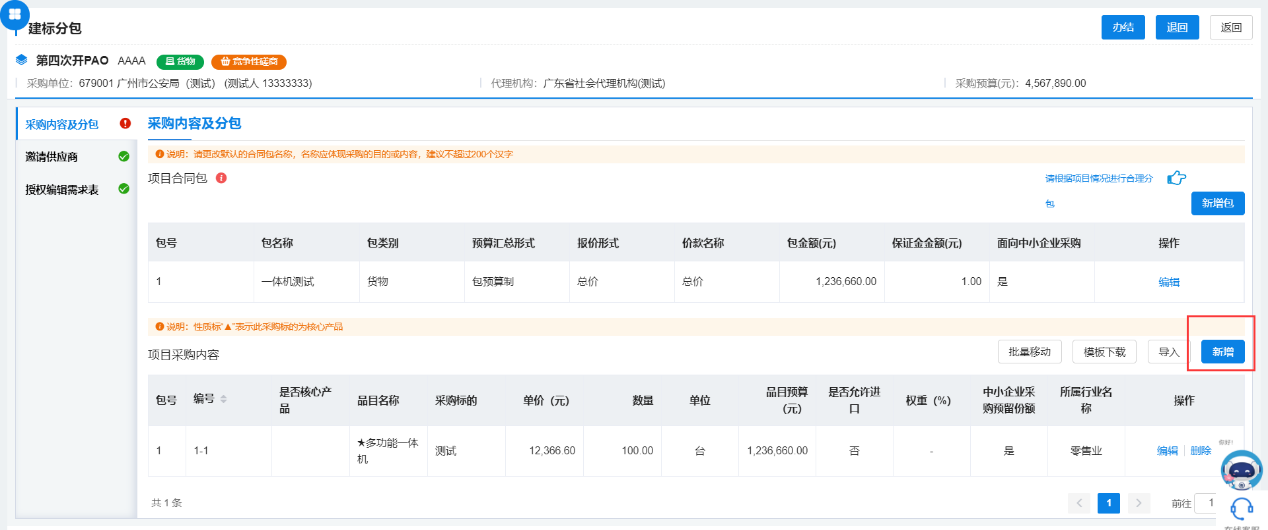Click the layers icon beside 第四次开PAO
The image size is (1268, 530).
click(22, 60)
